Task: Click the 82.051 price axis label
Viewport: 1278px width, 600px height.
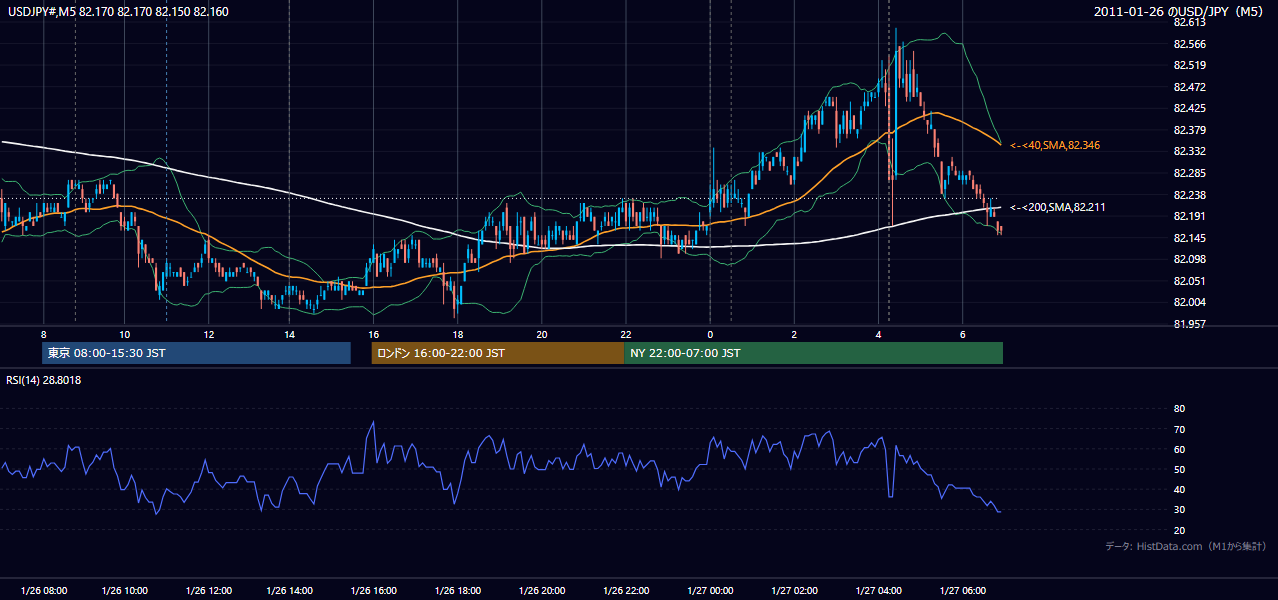Action: tap(1189, 281)
